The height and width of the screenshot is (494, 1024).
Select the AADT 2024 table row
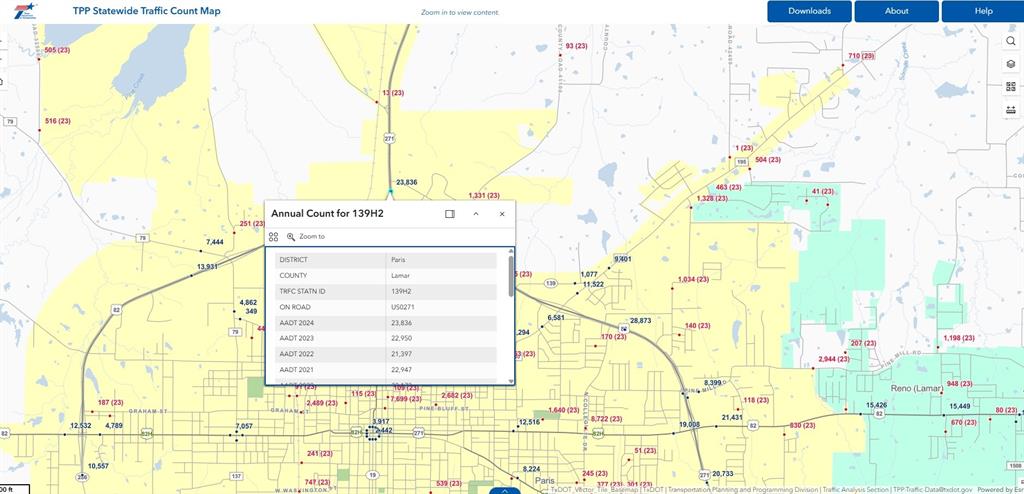[386, 323]
